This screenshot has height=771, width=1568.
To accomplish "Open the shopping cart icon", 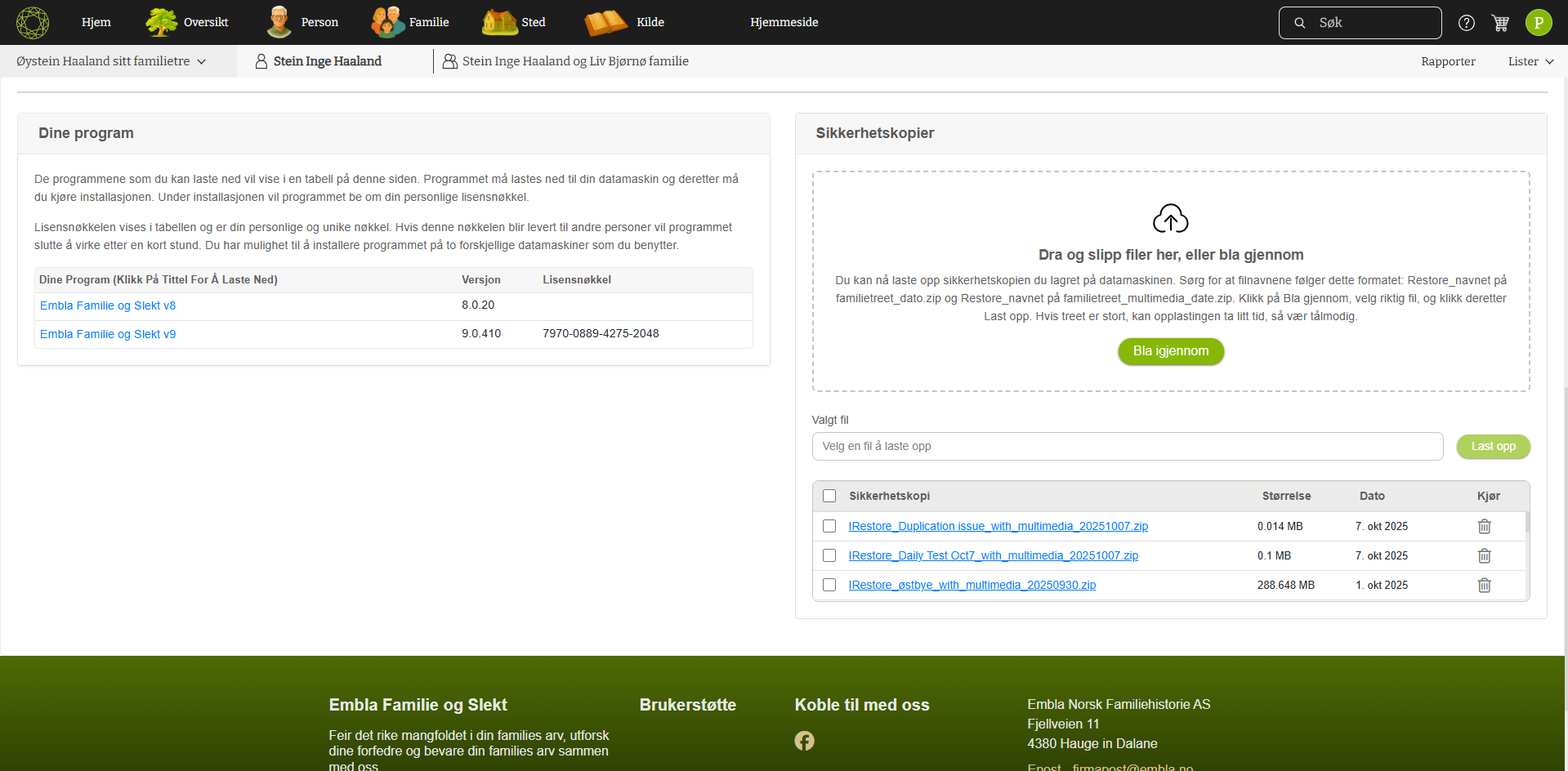I will 1500,23.
